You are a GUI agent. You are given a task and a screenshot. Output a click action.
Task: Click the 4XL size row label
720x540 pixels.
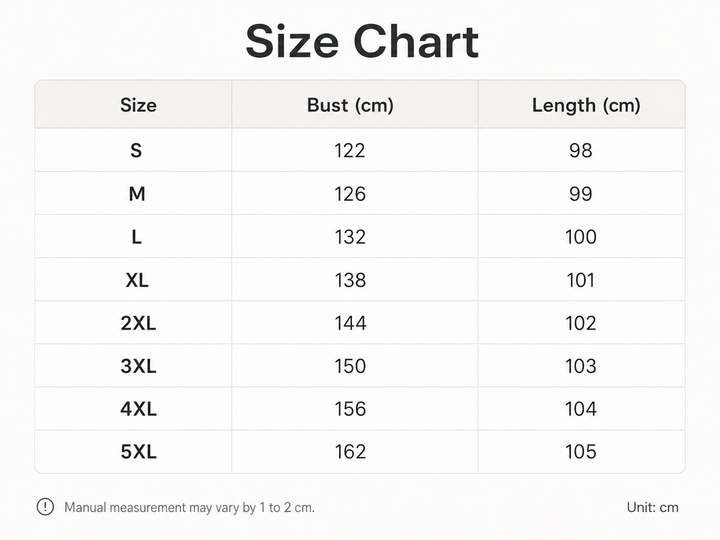(138, 409)
